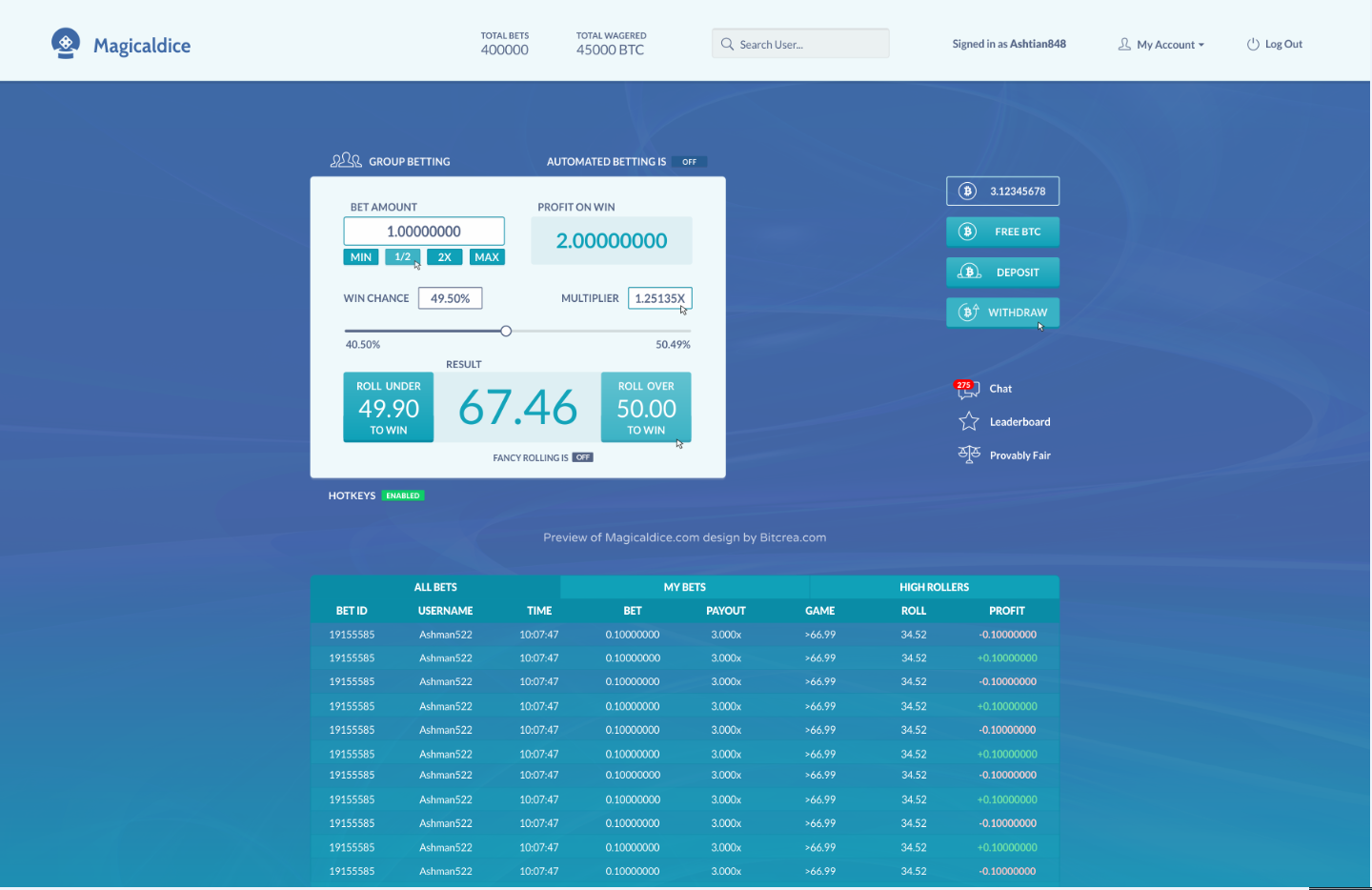Click the deposit bitcoin icon
The height and width of the screenshot is (890, 1372).
969,272
